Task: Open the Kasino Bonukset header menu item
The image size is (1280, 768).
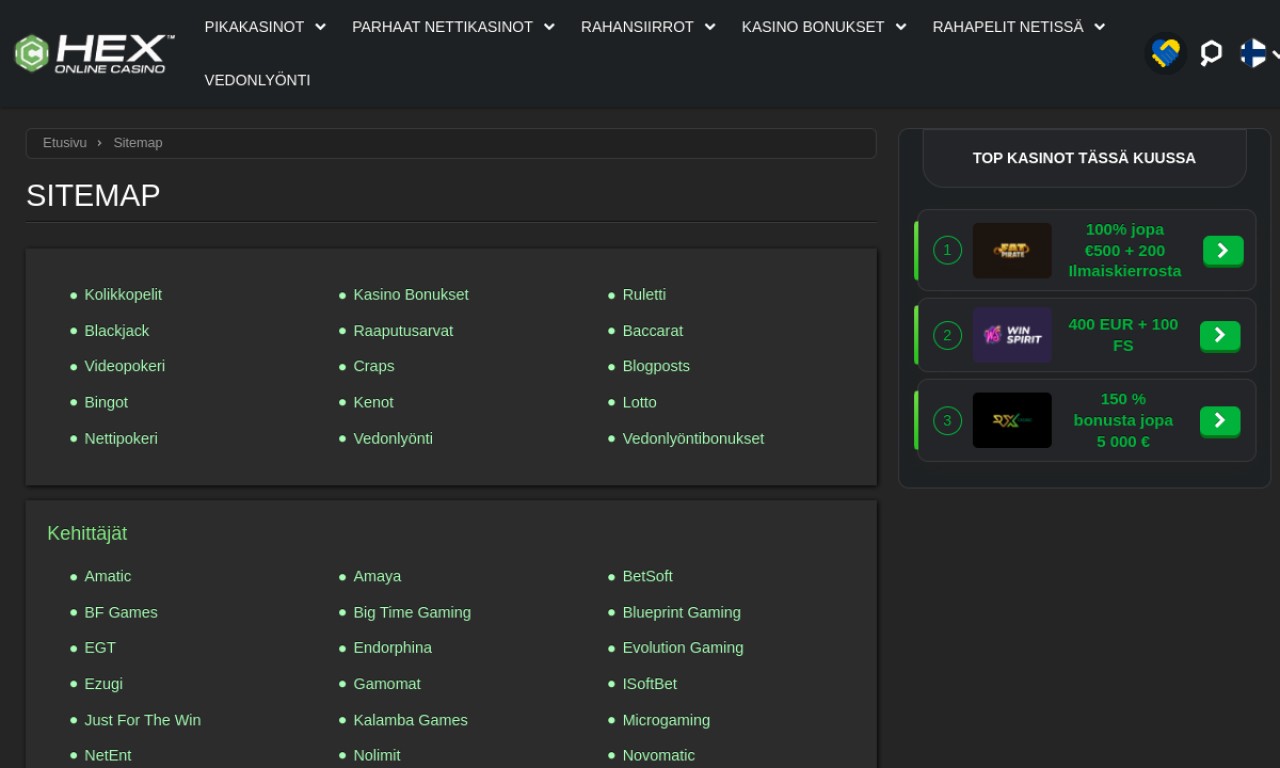Action: tap(813, 27)
